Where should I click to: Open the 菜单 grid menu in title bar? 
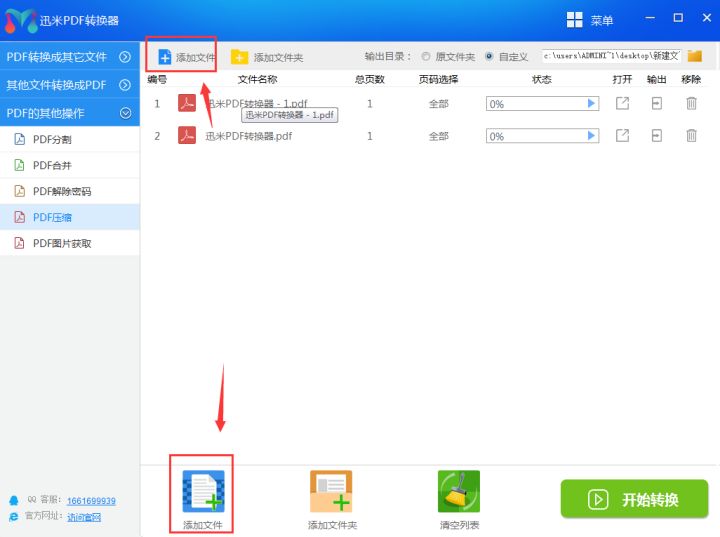point(576,20)
